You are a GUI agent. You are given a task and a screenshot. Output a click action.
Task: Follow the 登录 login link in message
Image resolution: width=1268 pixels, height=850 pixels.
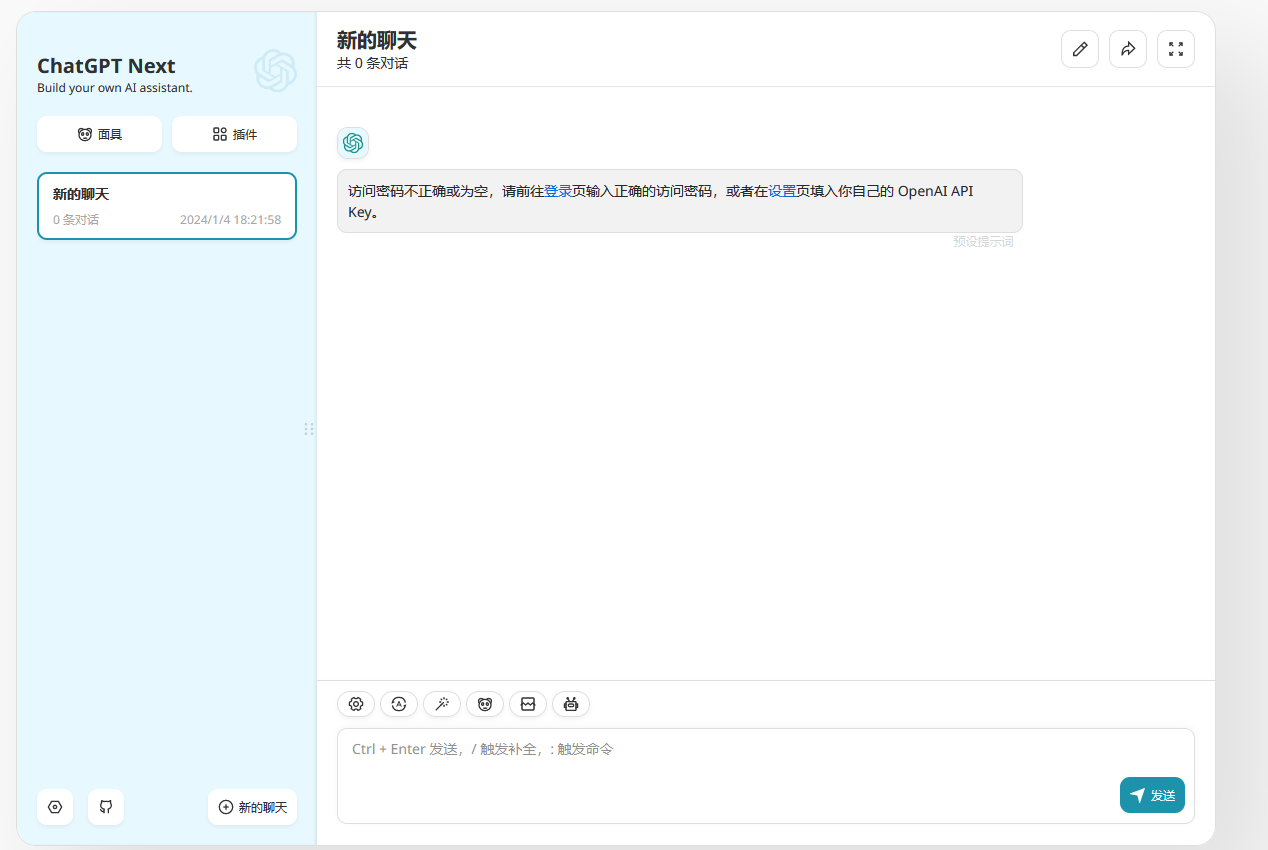558,191
